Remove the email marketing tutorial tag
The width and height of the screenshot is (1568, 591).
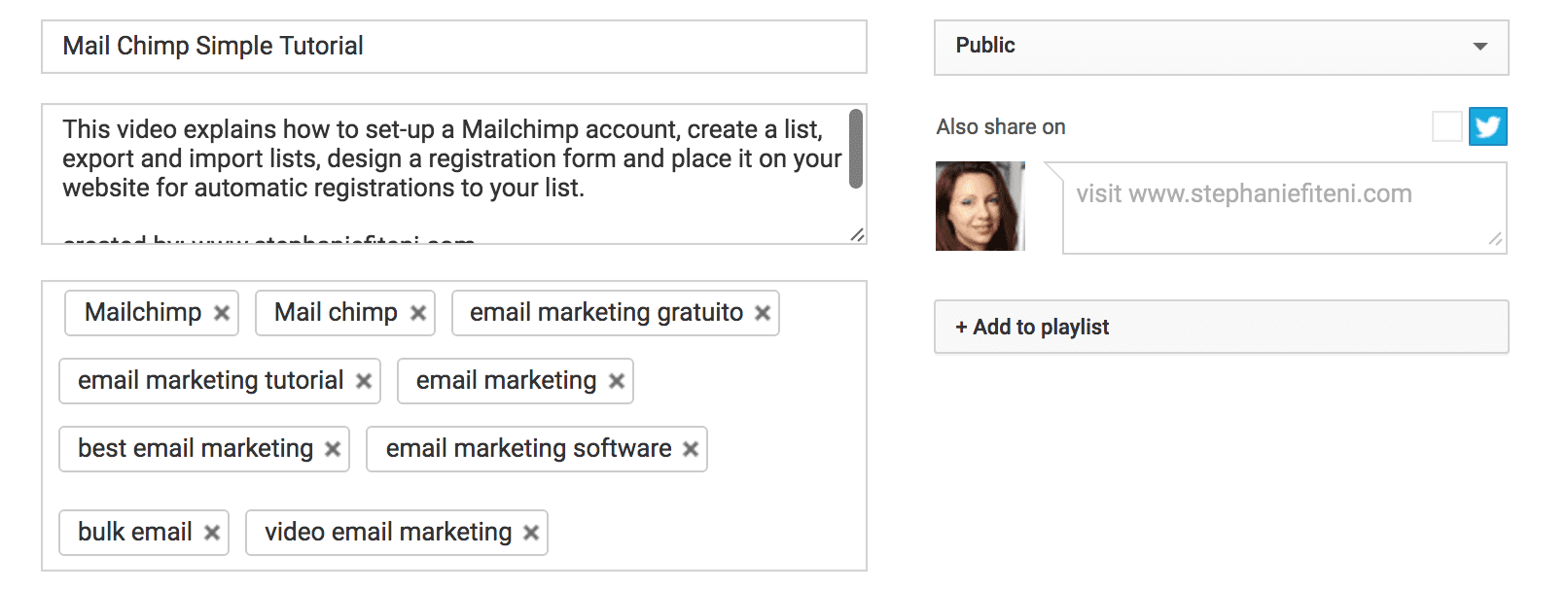tap(364, 381)
